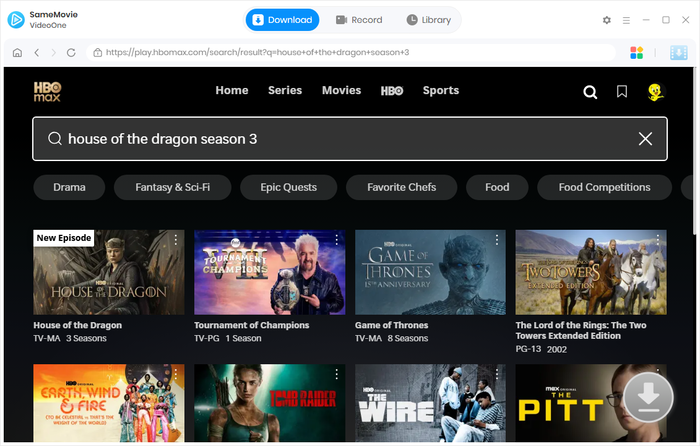Open the bookmark My Stuff icon
Image resolution: width=700 pixels, height=446 pixels.
pyautogui.click(x=622, y=92)
